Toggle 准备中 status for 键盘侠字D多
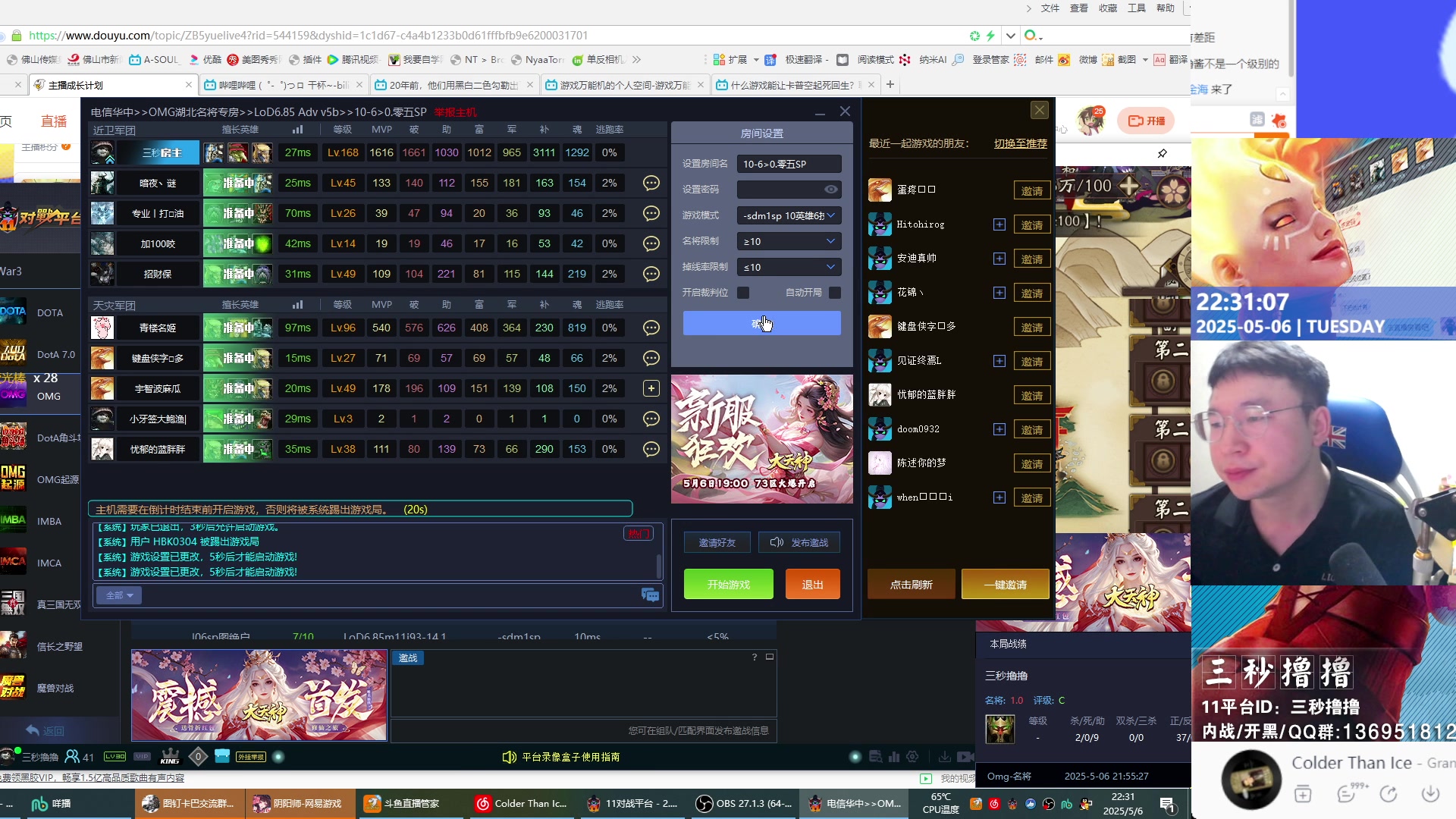This screenshot has height=819, width=1456. [x=237, y=358]
